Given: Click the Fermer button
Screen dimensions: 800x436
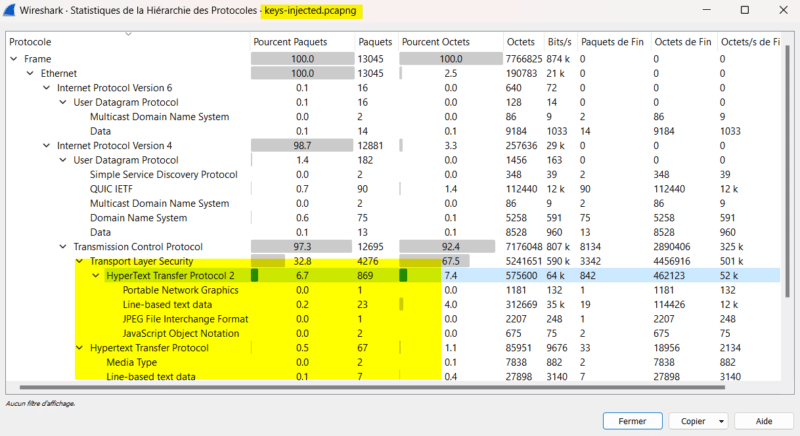Looking at the screenshot, I should coord(633,421).
